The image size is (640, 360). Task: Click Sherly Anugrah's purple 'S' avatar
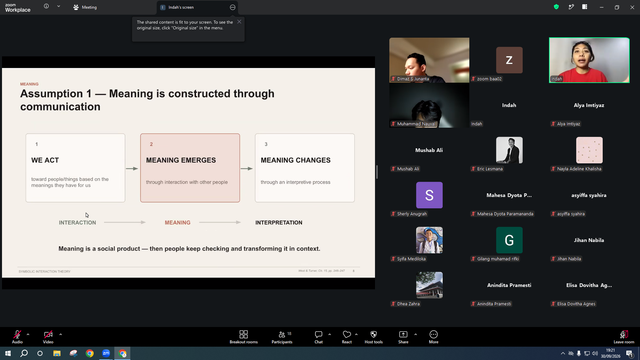point(429,195)
